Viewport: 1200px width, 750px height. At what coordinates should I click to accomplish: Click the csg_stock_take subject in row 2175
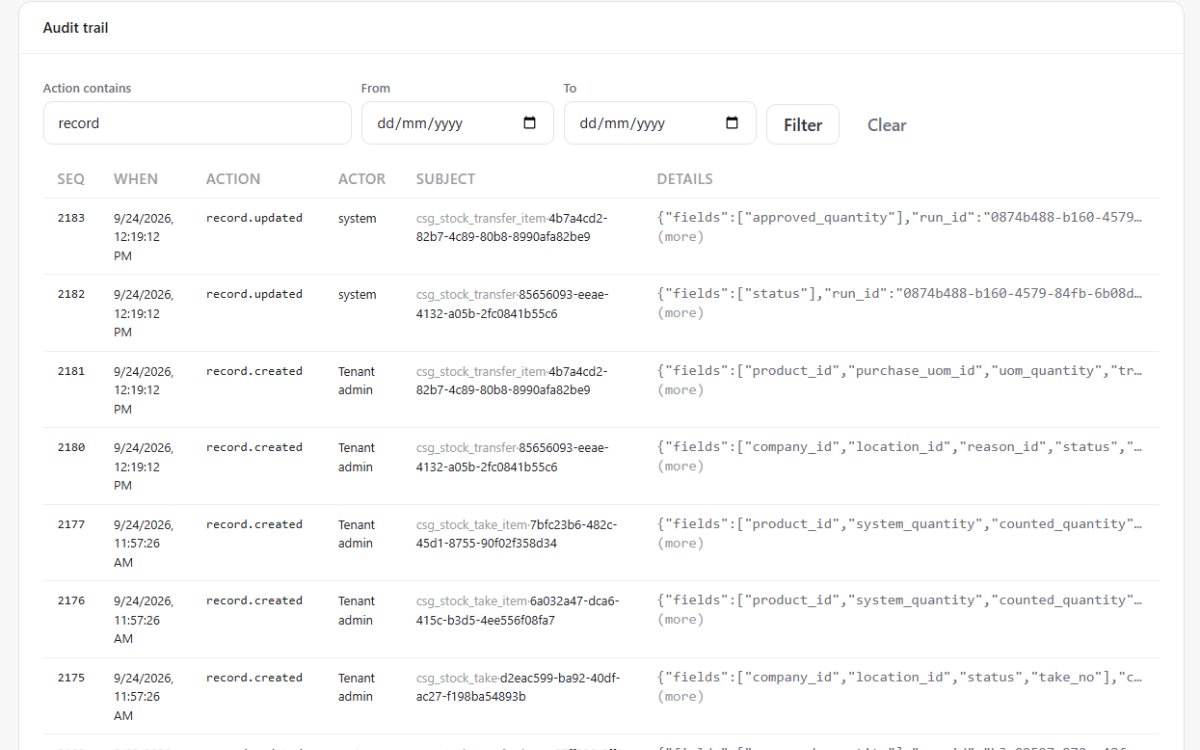tap(517, 687)
